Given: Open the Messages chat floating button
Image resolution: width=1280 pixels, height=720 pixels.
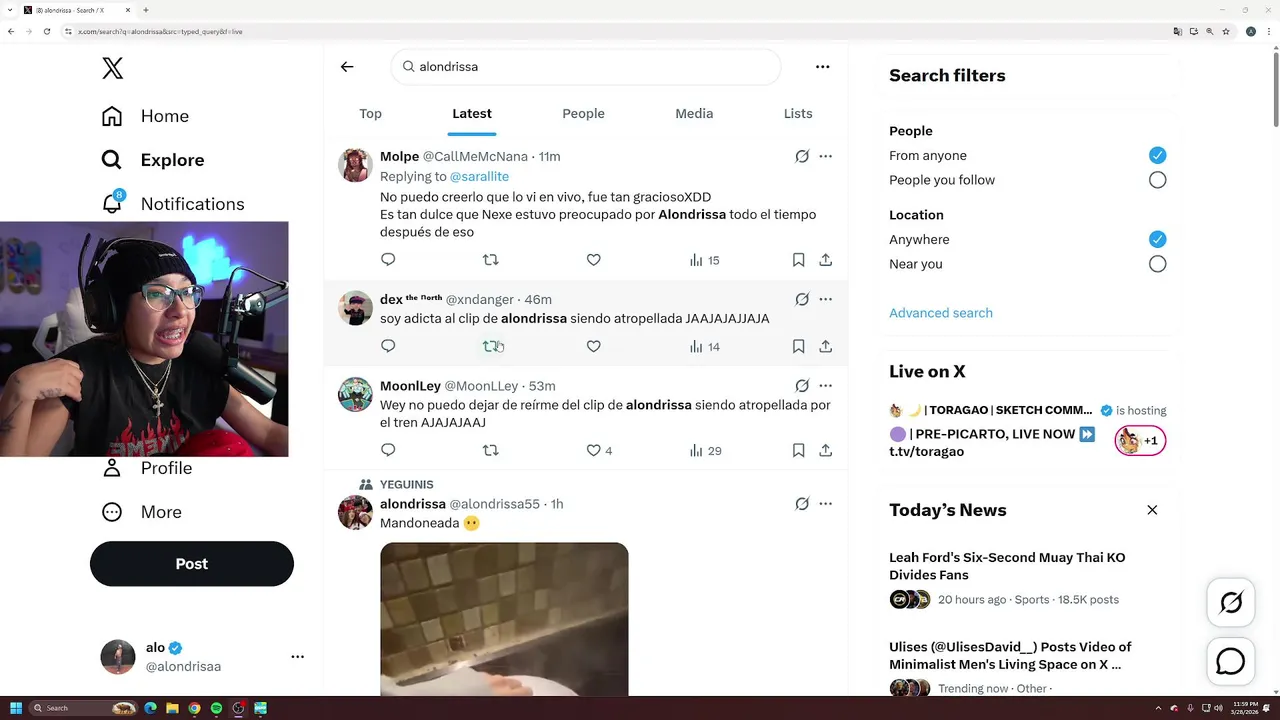Looking at the screenshot, I should coord(1231,662).
